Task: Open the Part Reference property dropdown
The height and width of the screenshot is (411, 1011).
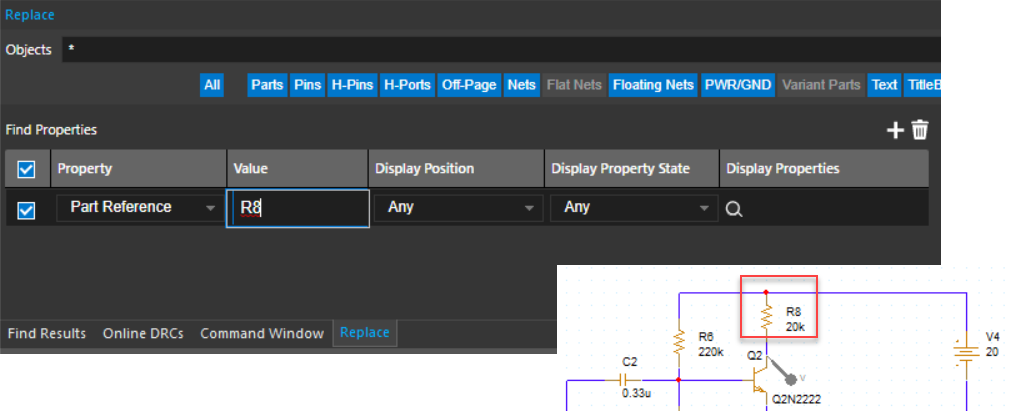Action: 138,208
